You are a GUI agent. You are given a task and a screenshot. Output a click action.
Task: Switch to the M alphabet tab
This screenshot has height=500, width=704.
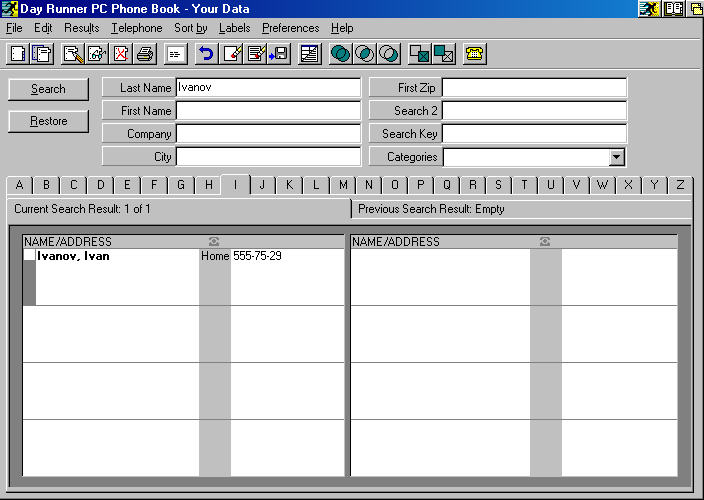point(343,185)
